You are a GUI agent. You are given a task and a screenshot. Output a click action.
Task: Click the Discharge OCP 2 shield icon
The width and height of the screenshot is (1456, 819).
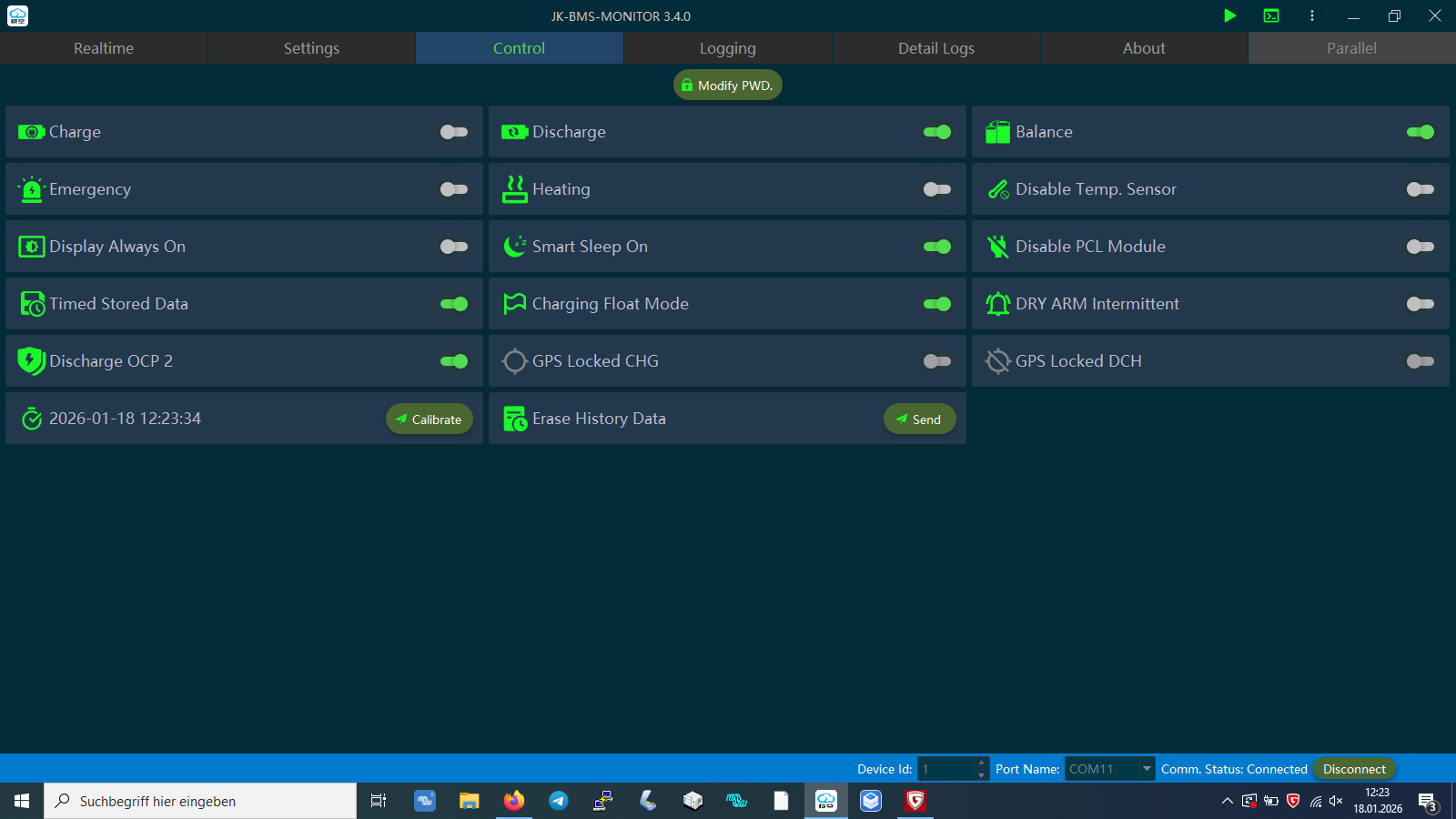[32, 361]
